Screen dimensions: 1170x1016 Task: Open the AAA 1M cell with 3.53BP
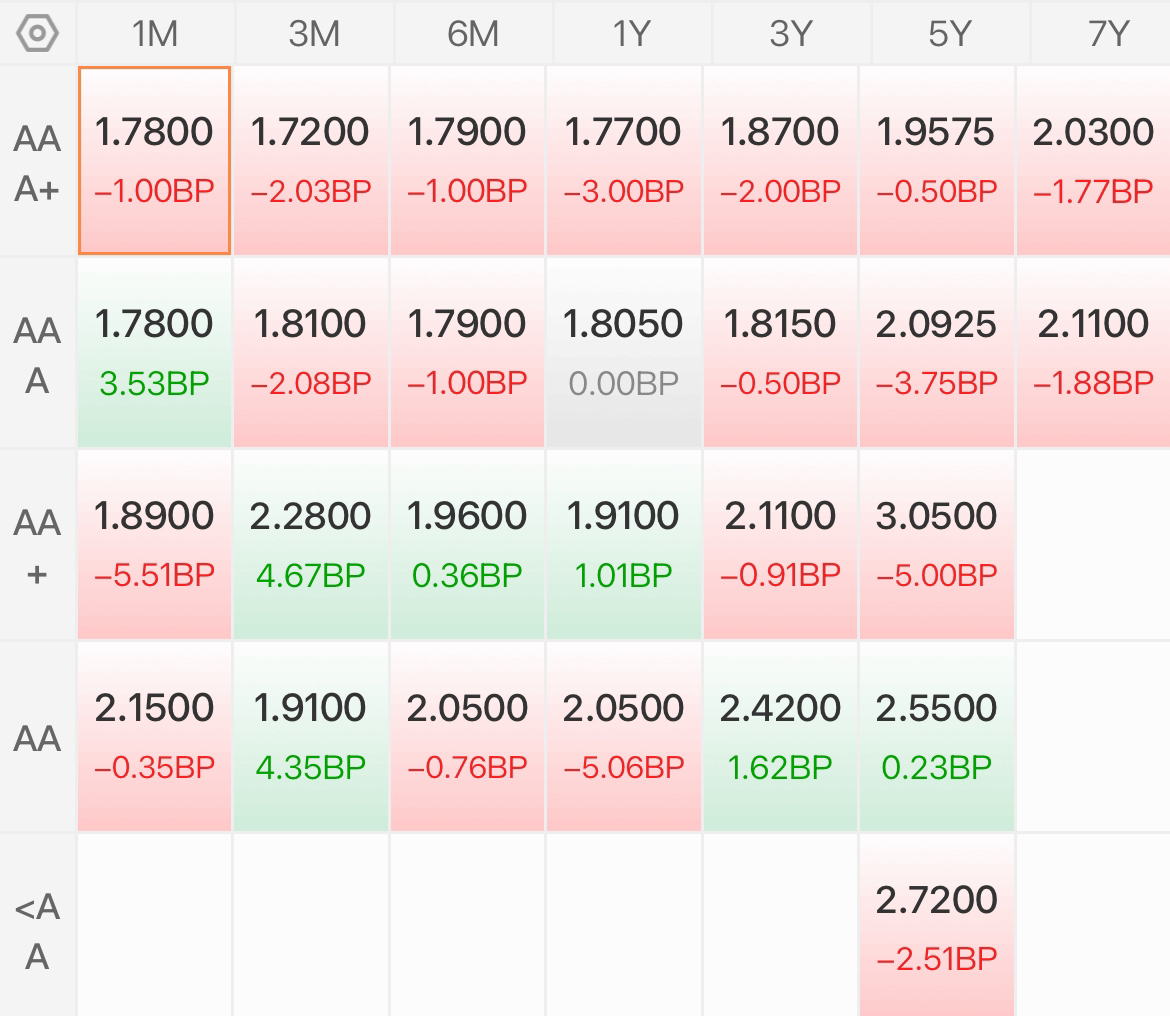point(154,353)
